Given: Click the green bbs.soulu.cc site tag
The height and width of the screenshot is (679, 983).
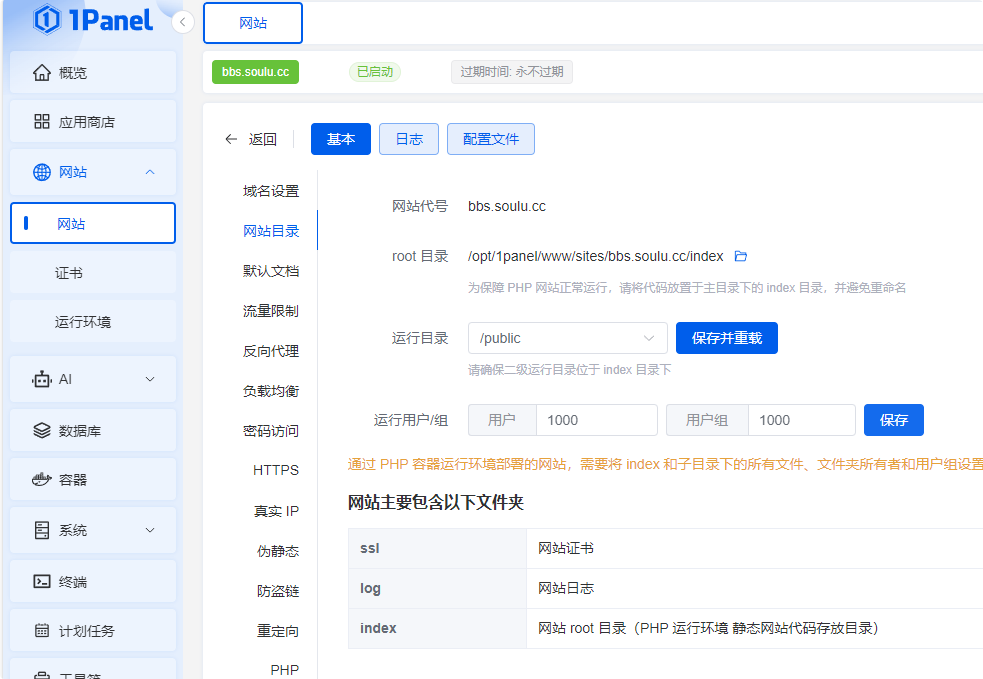Looking at the screenshot, I should click(x=255, y=72).
